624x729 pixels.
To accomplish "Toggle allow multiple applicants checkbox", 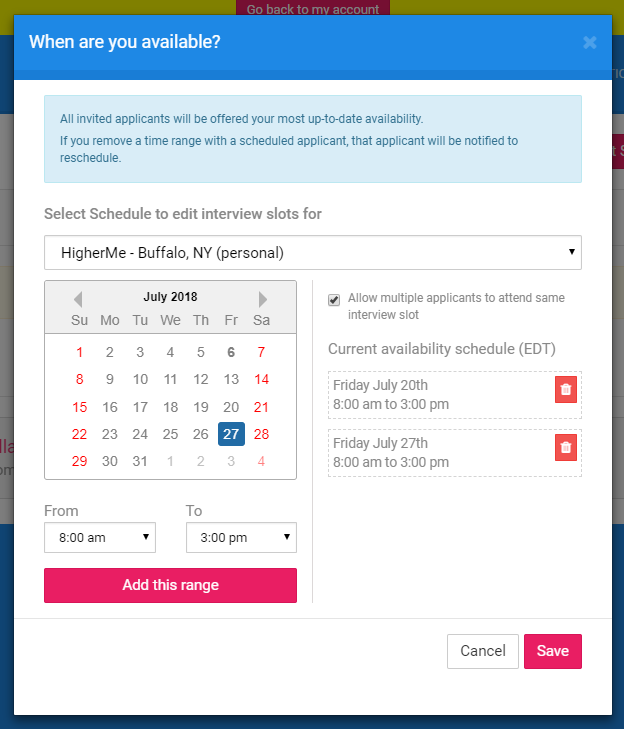I will tap(334, 300).
